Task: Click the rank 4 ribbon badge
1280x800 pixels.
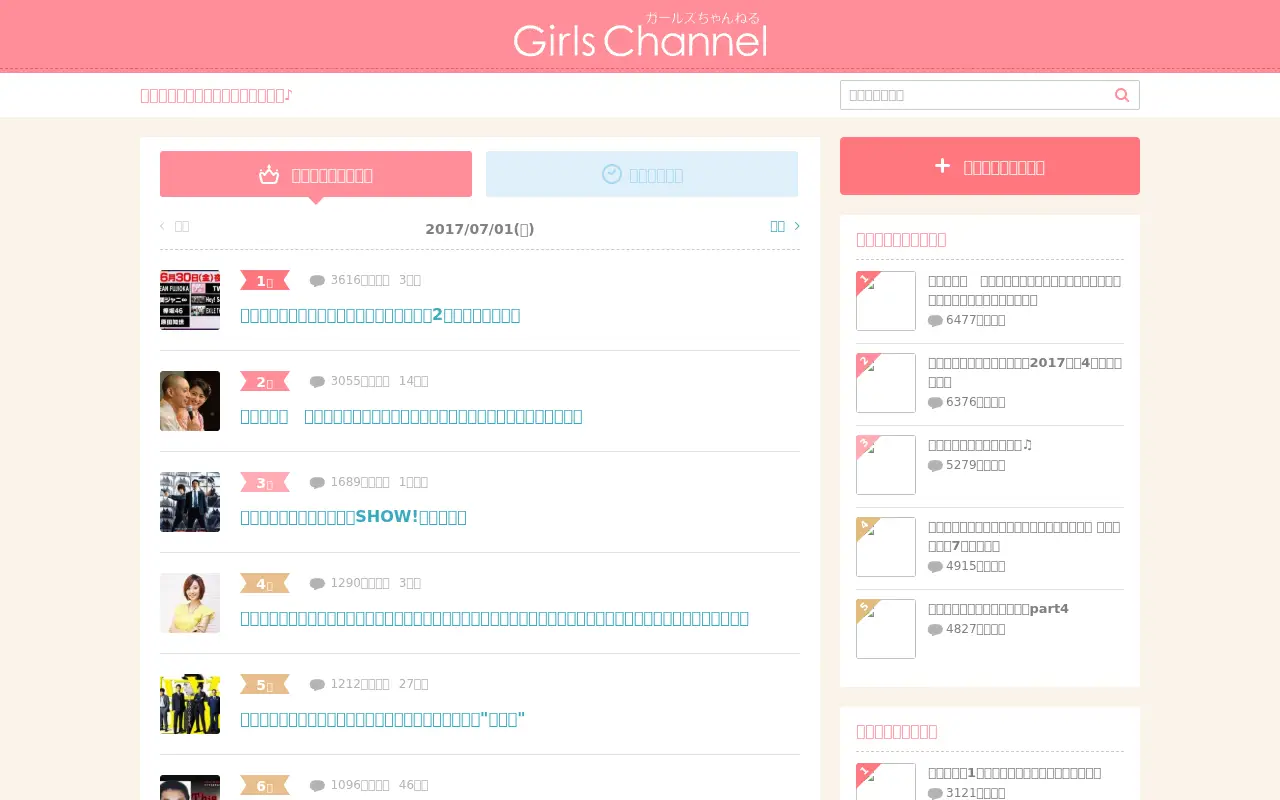Action: [x=265, y=583]
